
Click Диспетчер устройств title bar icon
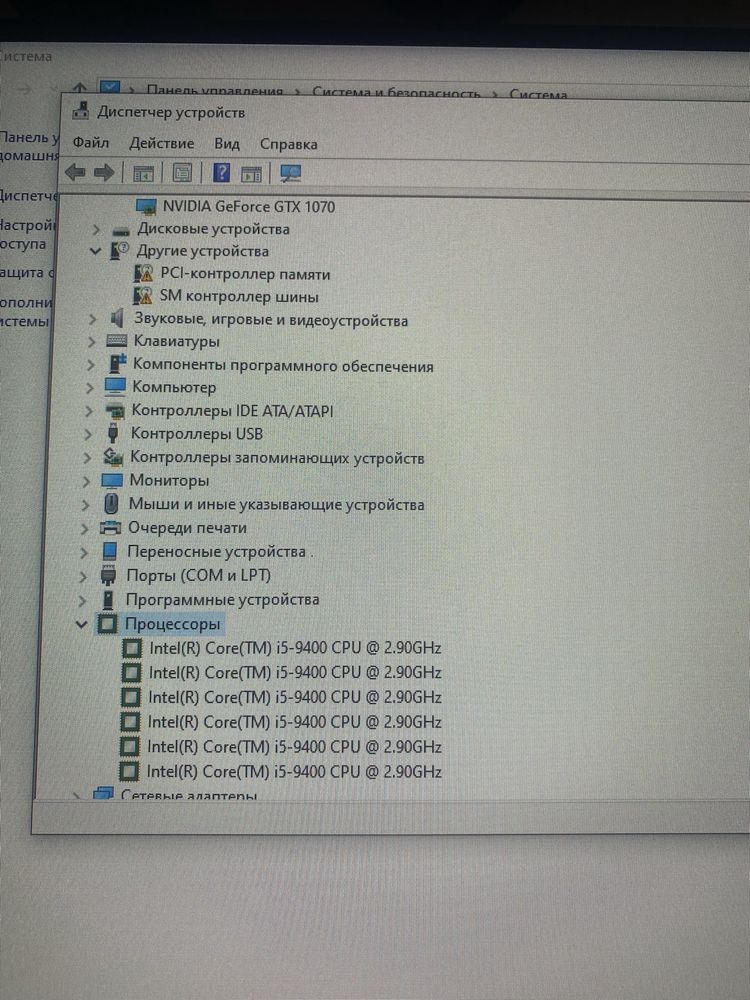pos(80,110)
